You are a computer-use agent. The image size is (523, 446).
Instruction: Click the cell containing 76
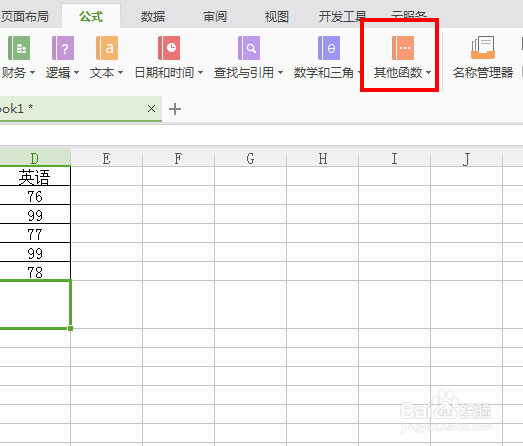tap(35, 195)
